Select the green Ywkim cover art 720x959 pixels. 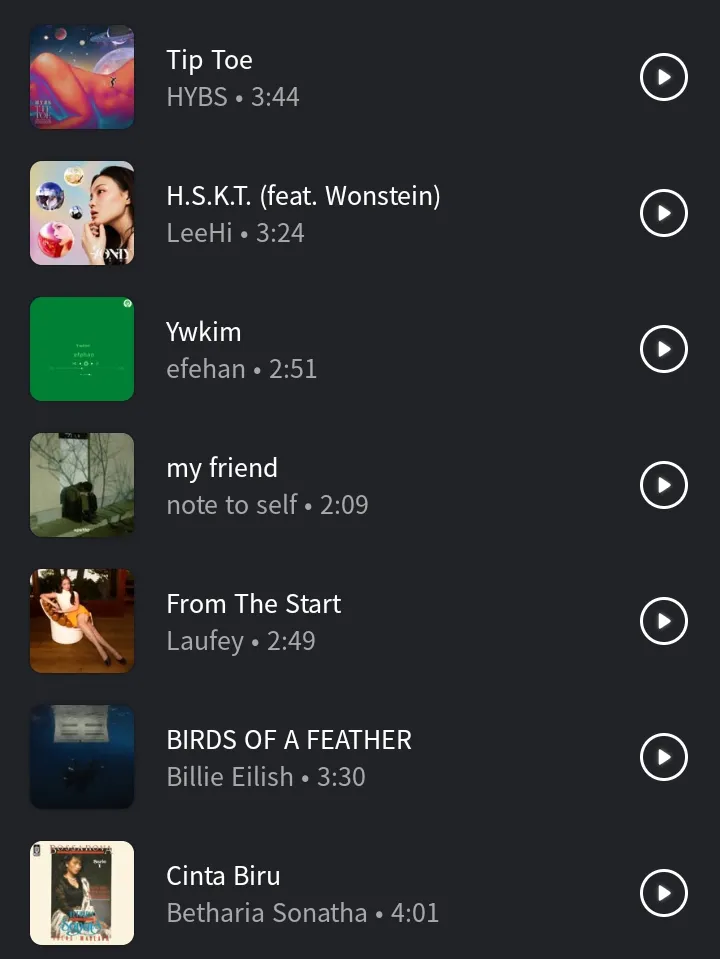(82, 349)
